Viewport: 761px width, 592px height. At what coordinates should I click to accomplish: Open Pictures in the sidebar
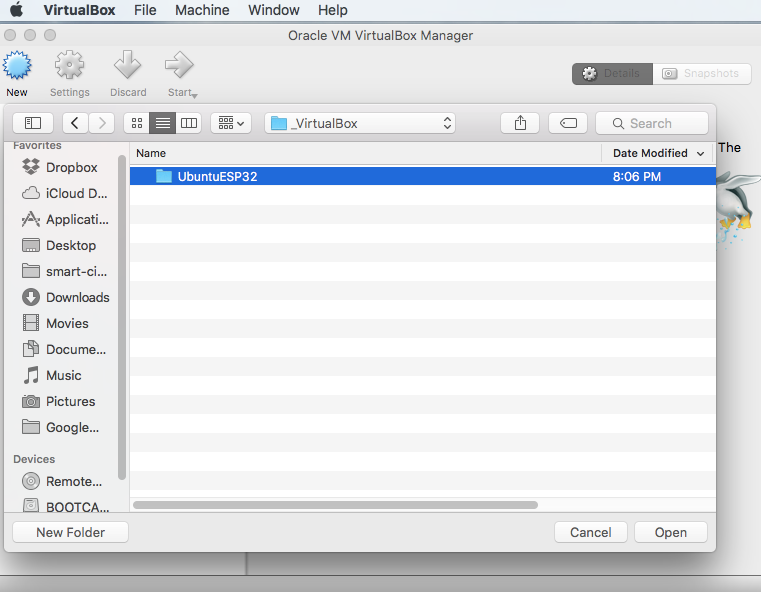pos(58,401)
